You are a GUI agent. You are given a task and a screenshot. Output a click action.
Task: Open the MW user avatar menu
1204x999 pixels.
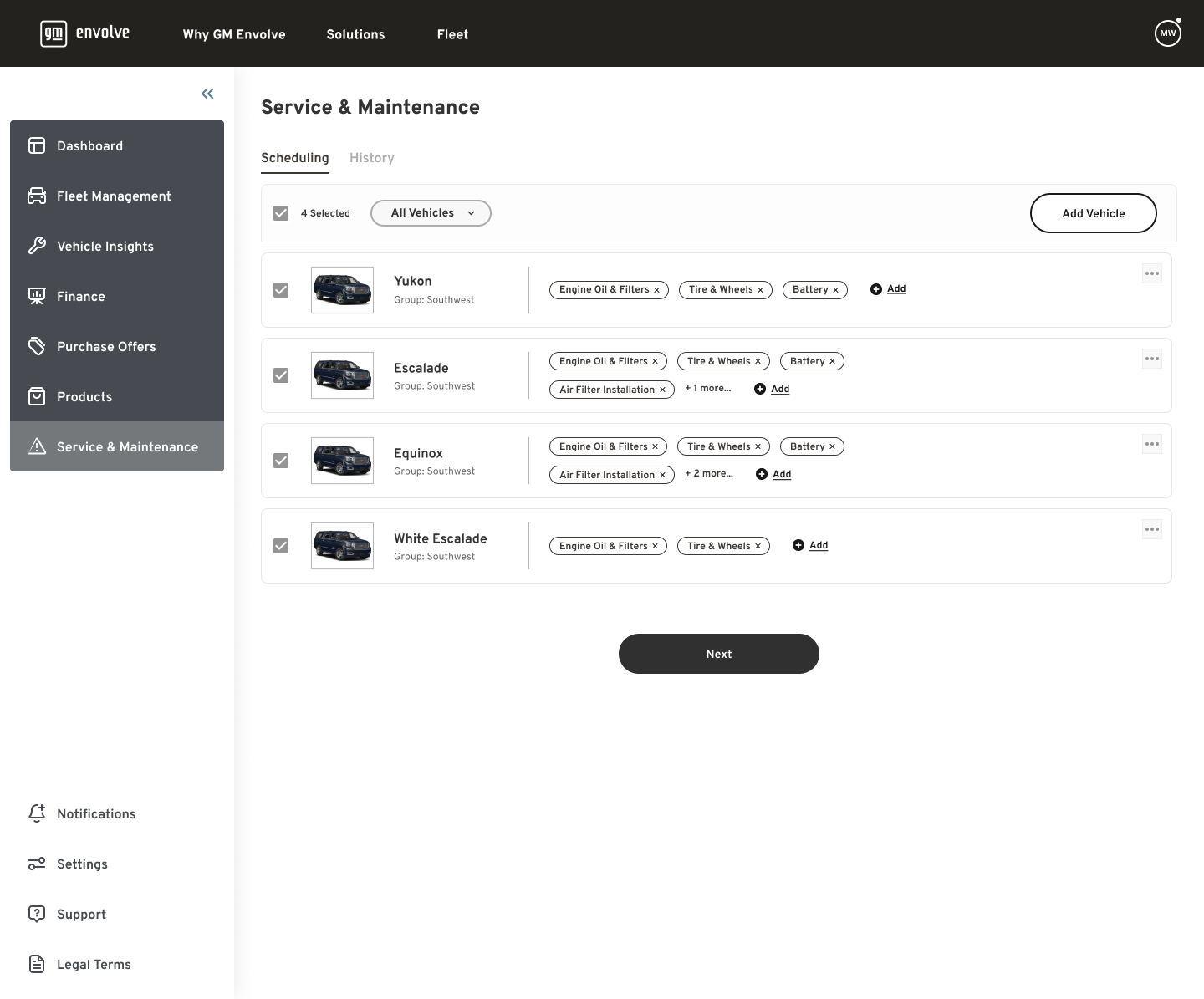click(1167, 33)
